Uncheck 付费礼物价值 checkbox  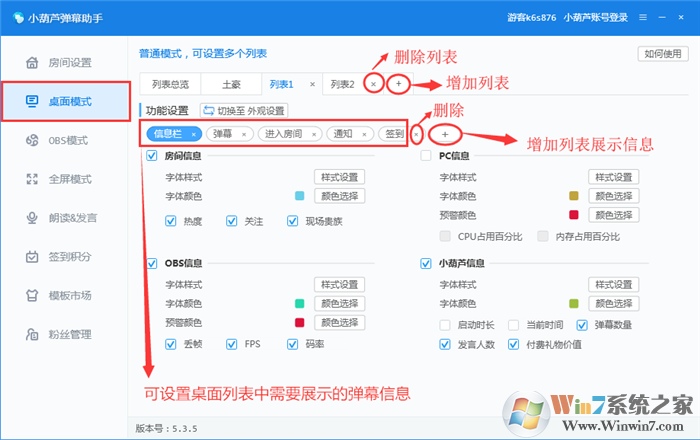point(513,345)
